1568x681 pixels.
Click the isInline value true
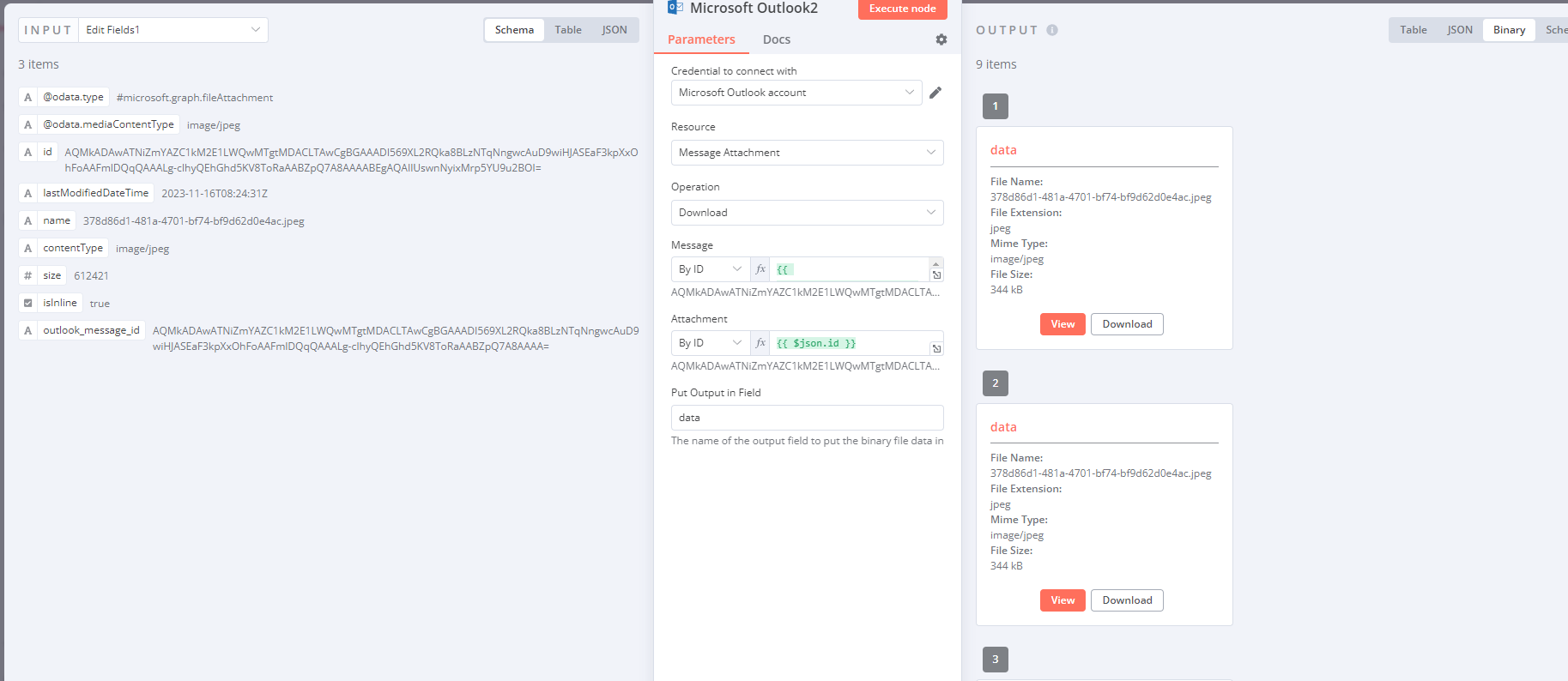click(100, 304)
